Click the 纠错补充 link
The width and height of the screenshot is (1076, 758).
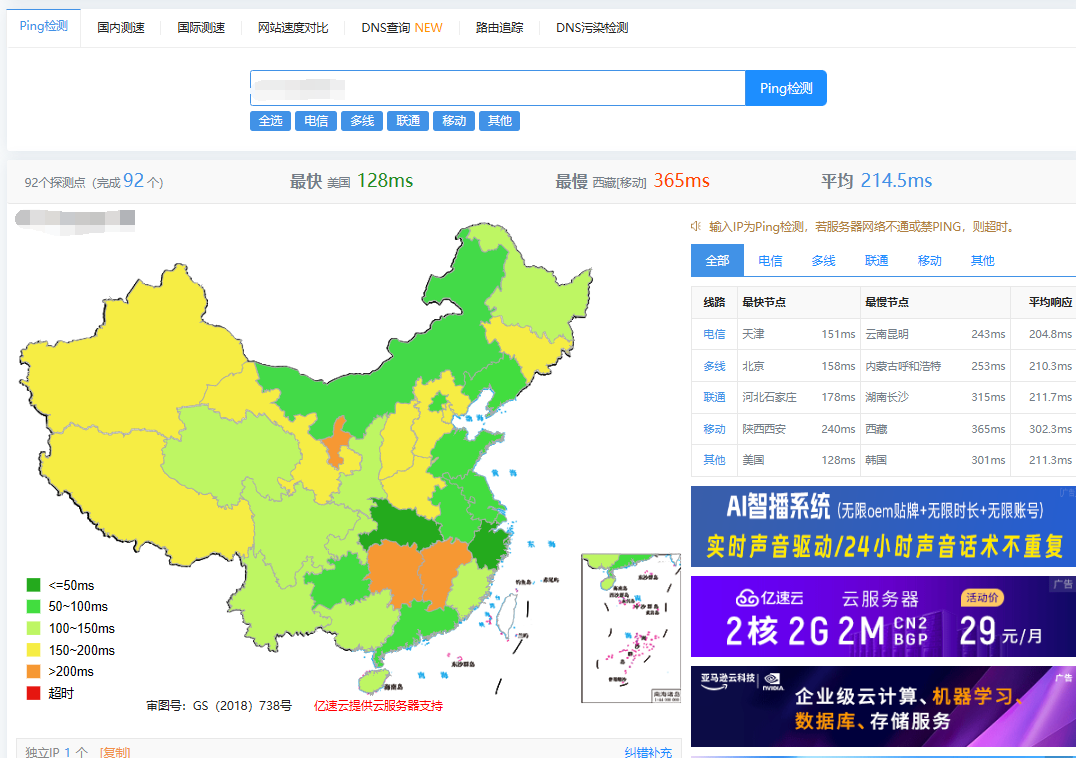pos(648,751)
